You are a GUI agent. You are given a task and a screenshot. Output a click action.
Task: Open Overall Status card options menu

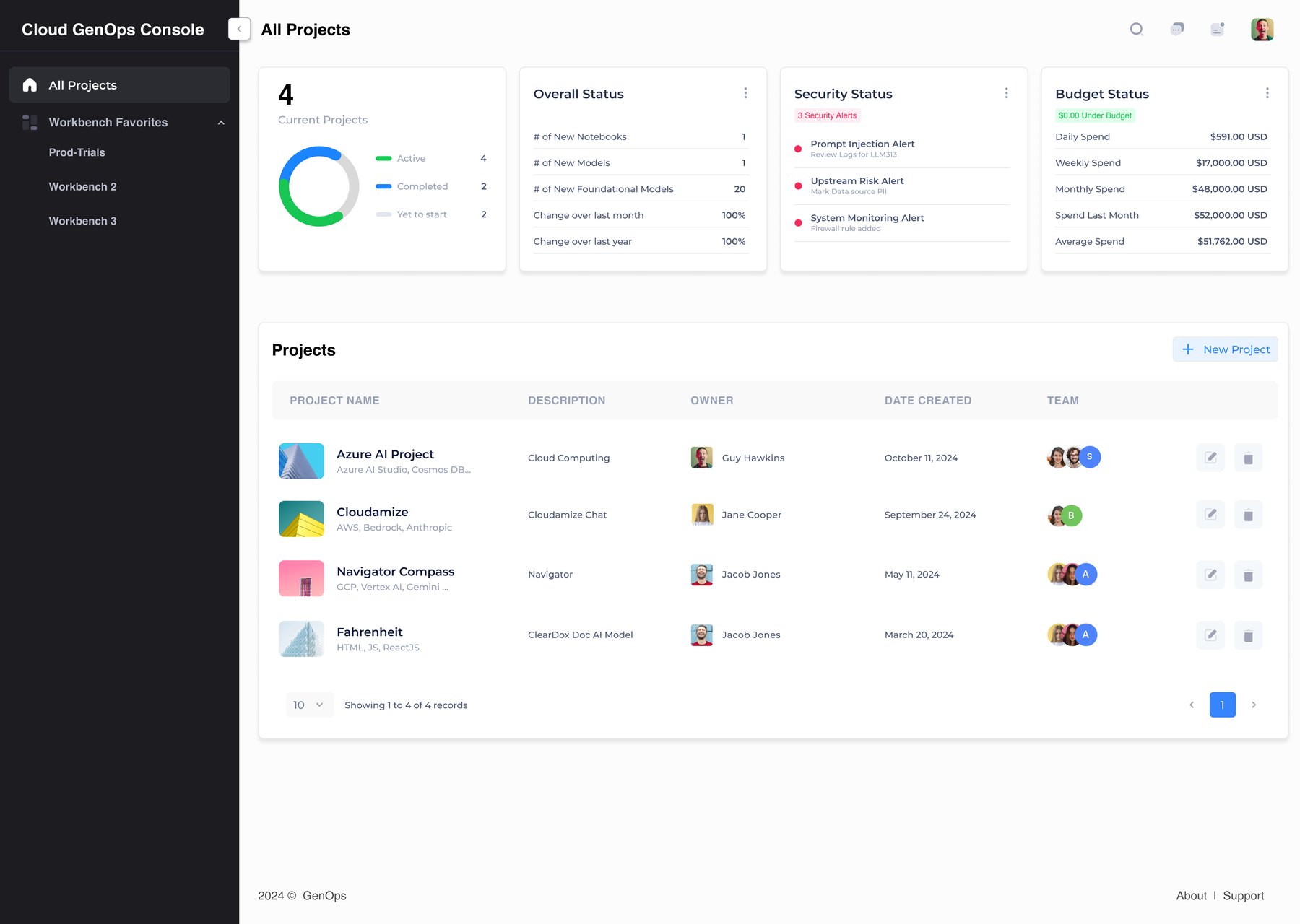(745, 93)
